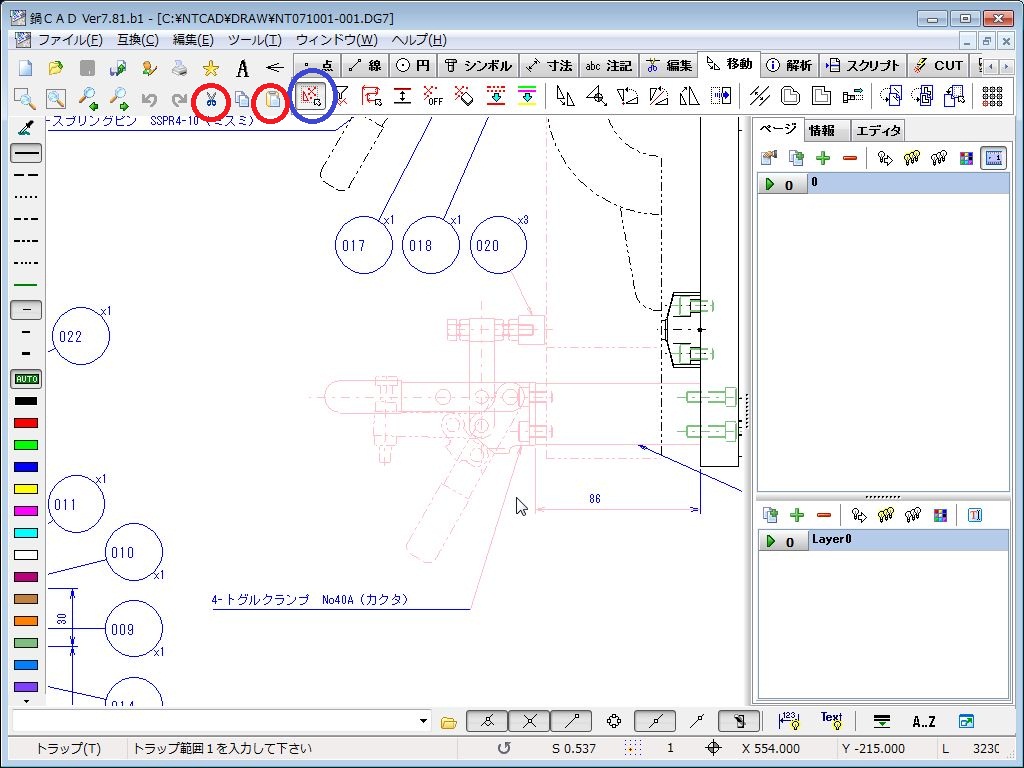1024x768 pixels.
Task: Click the scissors cut icon
Action: point(211,99)
